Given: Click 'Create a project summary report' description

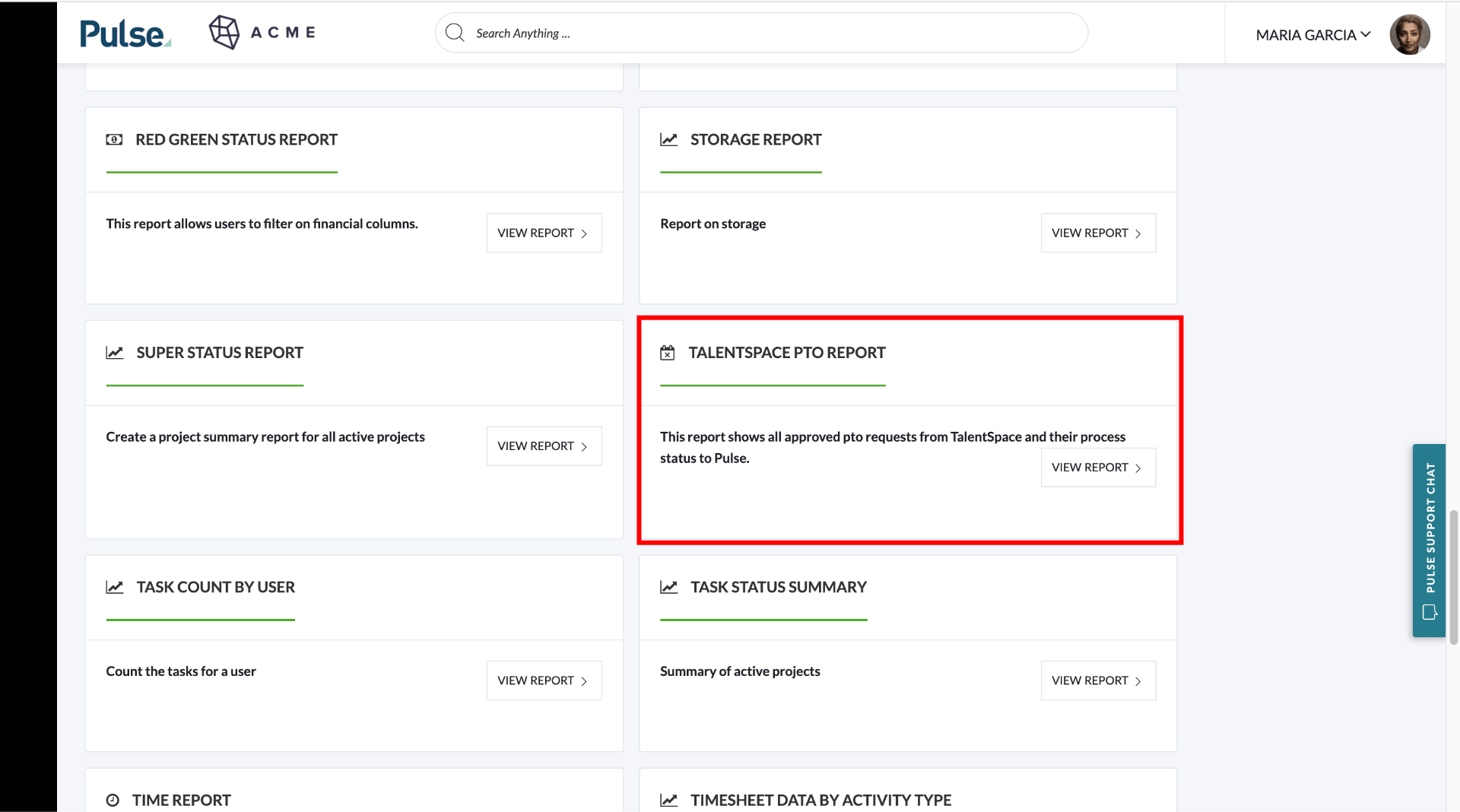Looking at the screenshot, I should [265, 437].
